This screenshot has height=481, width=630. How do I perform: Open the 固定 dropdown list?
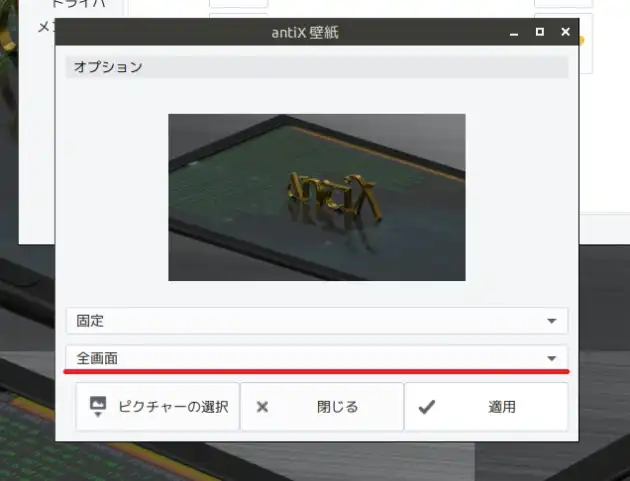(316, 321)
